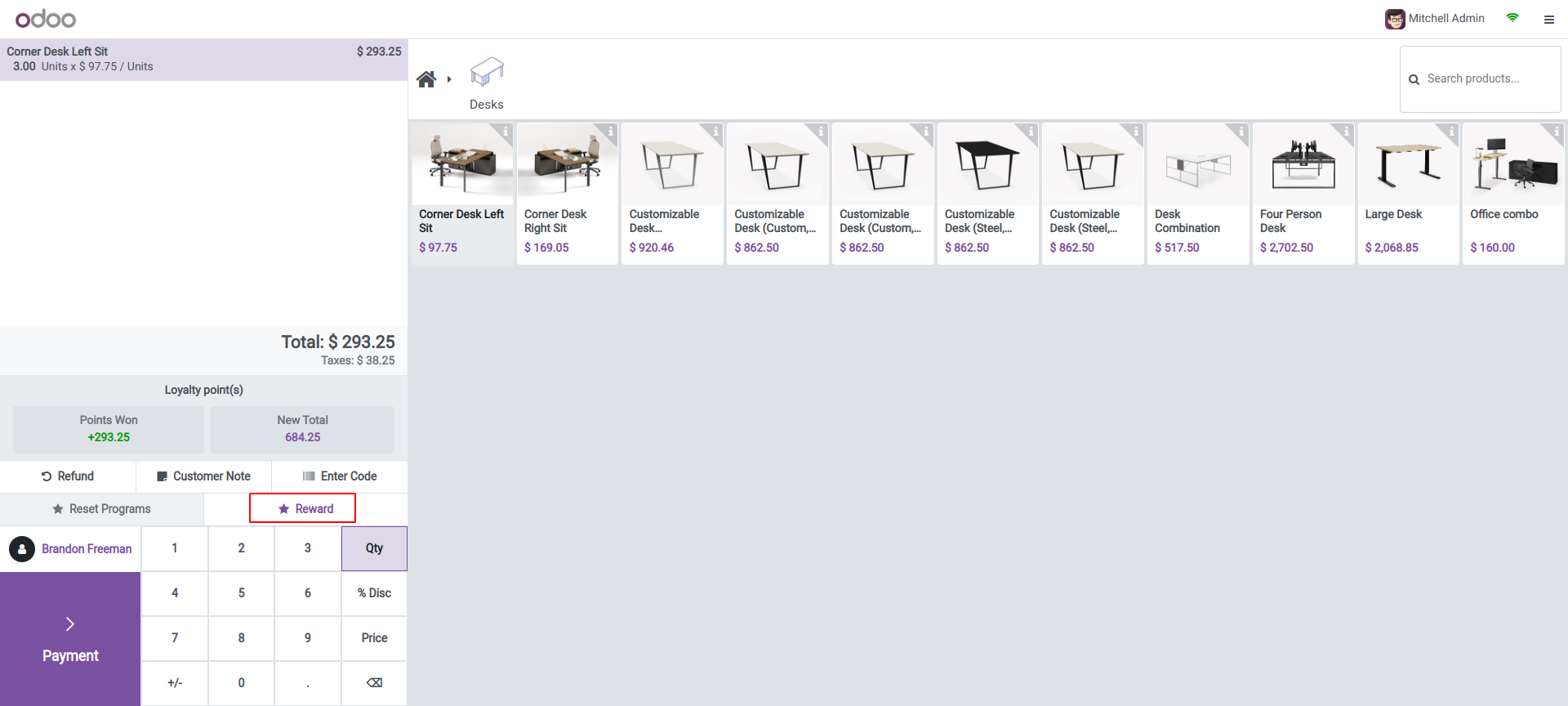The width and height of the screenshot is (1568, 706).
Task: Switch numpad to % Disc mode
Action: (x=374, y=593)
